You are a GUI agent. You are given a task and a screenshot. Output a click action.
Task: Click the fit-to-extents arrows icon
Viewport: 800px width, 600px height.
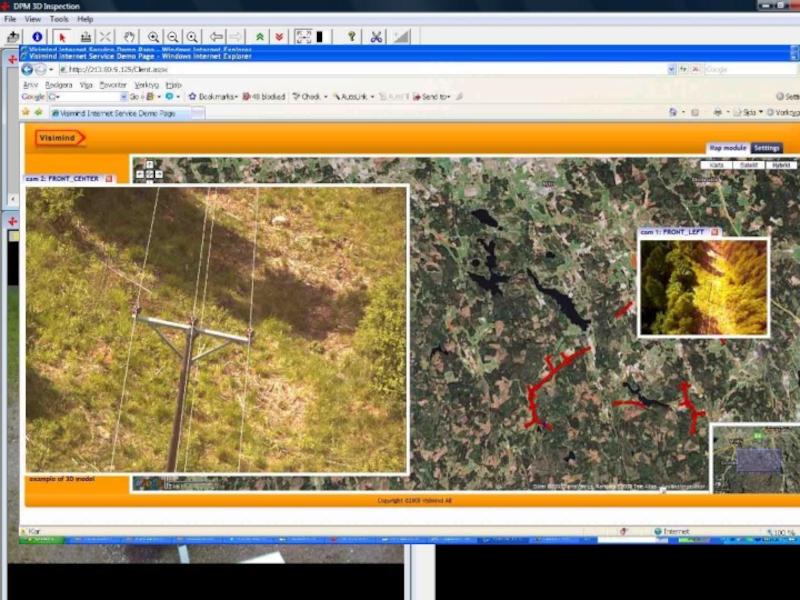tap(304, 37)
